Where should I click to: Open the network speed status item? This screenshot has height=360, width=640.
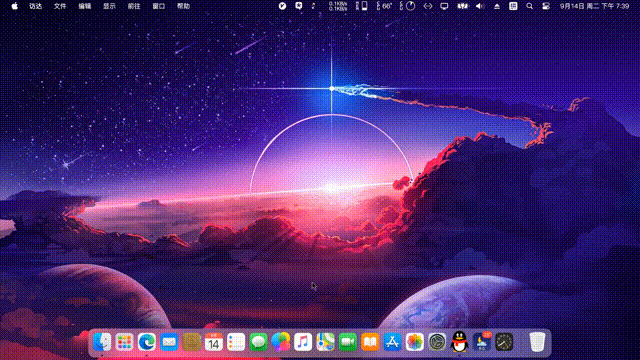click(338, 6)
